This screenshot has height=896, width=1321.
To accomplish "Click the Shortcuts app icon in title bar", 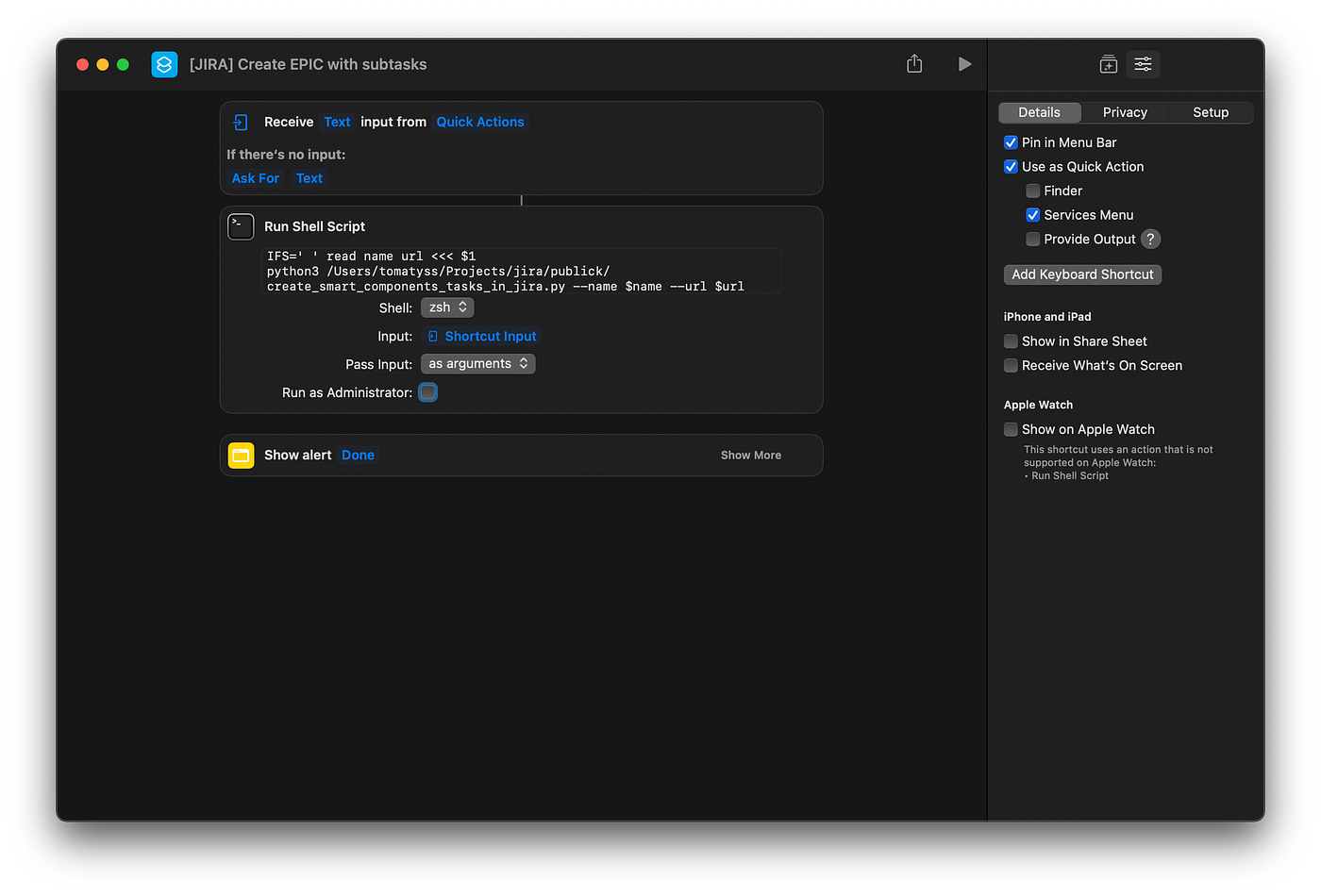I will 164,64.
